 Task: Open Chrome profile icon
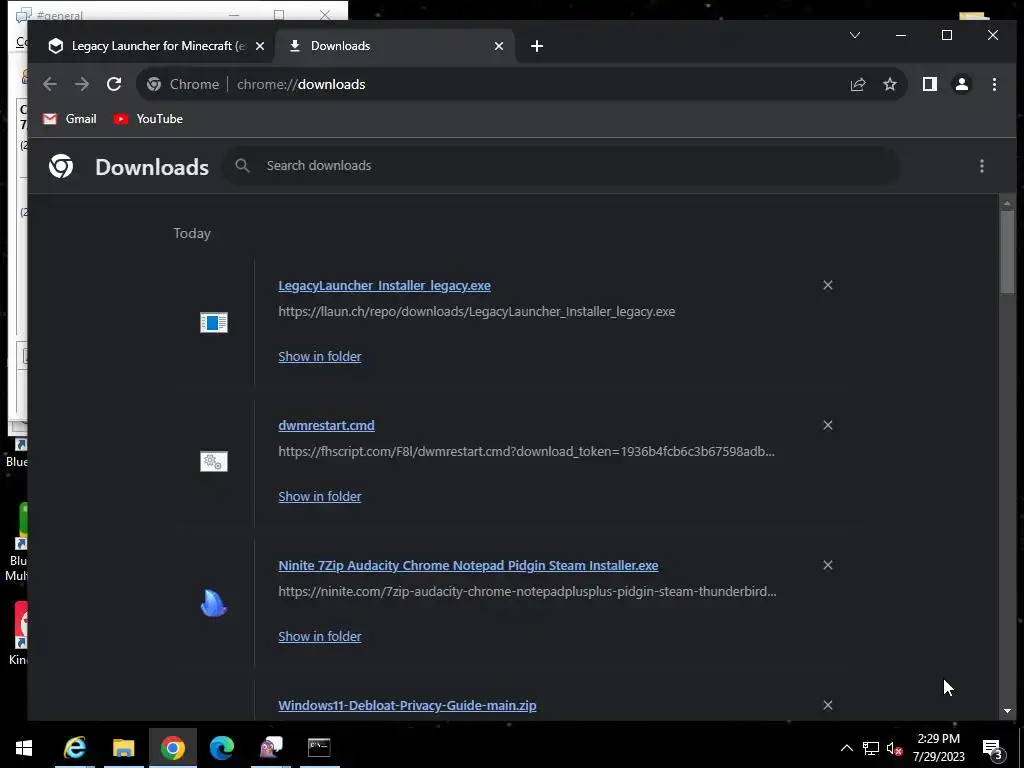(x=962, y=84)
